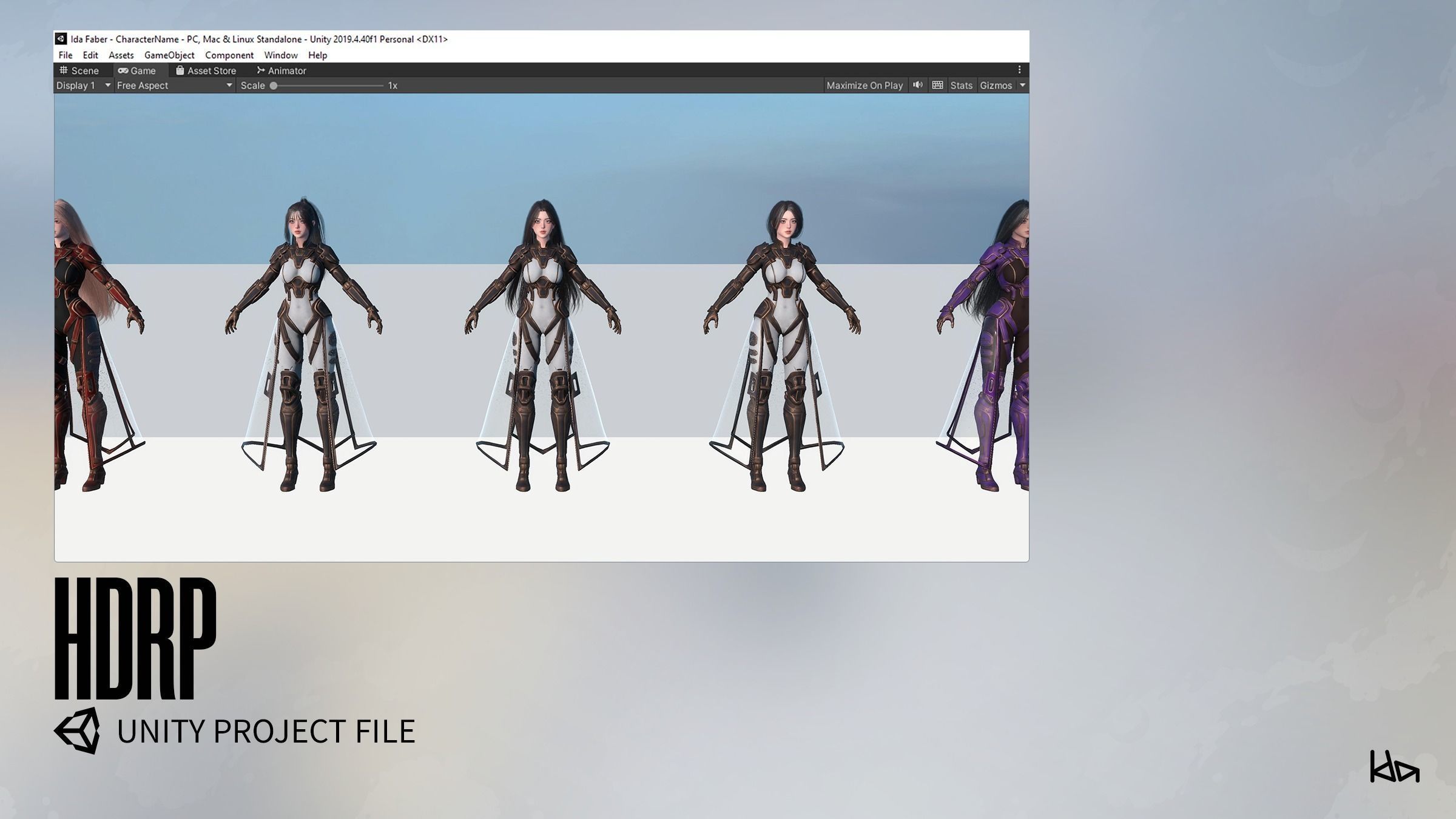Open the GameObject menu

[169, 55]
